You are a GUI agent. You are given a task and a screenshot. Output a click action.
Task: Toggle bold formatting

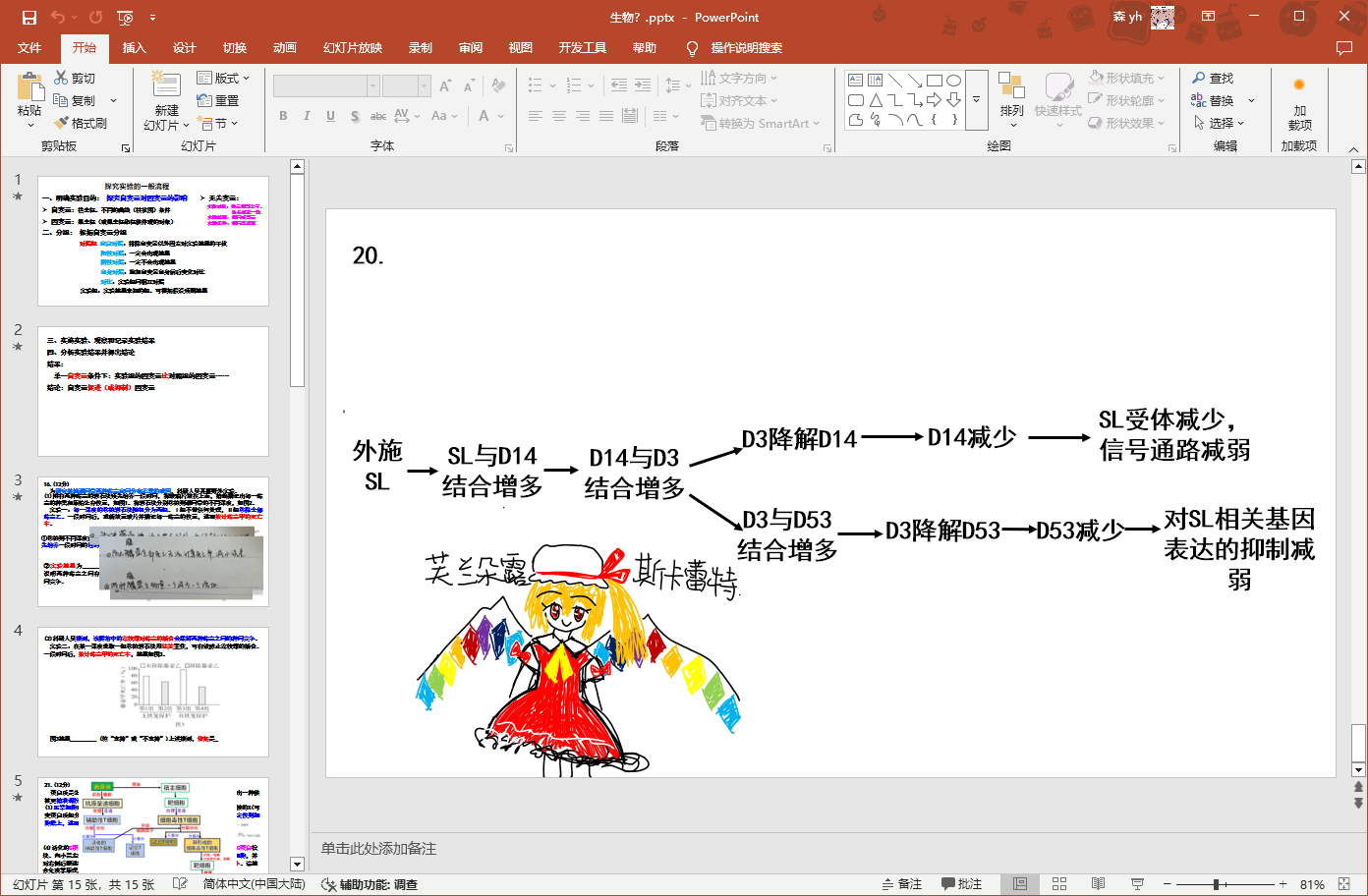coord(283,115)
